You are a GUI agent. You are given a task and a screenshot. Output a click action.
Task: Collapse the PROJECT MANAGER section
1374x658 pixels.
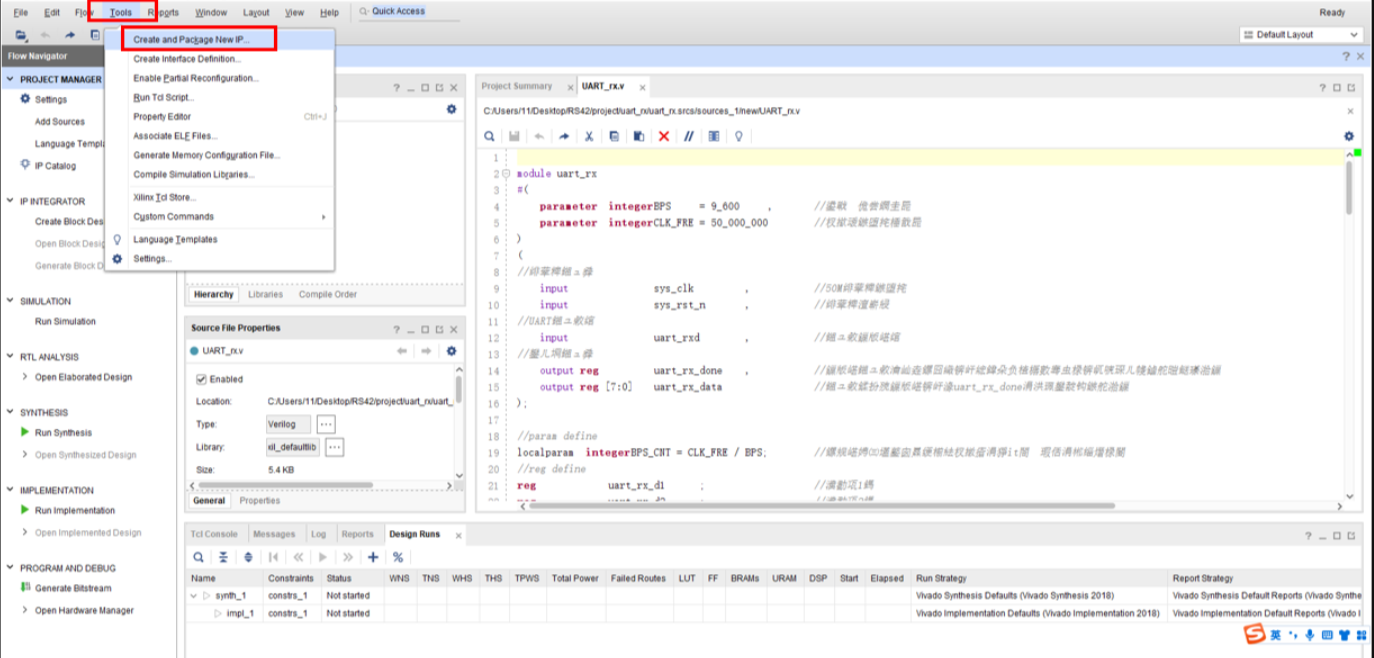click(x=11, y=79)
